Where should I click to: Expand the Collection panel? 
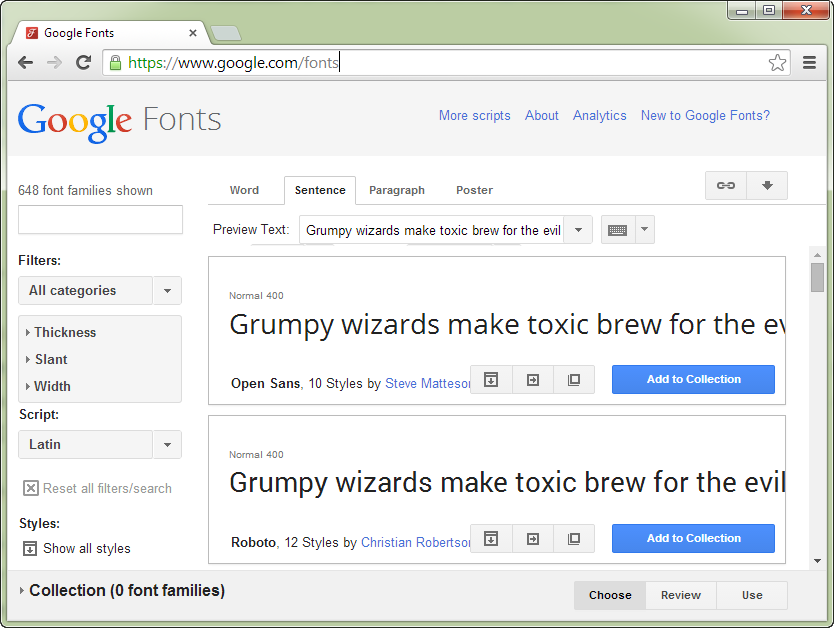[122, 590]
